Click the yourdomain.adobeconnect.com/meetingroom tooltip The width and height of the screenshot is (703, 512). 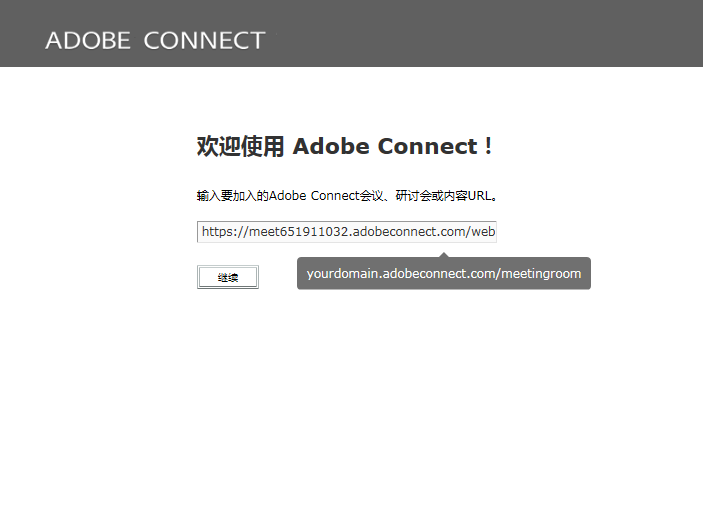point(443,274)
